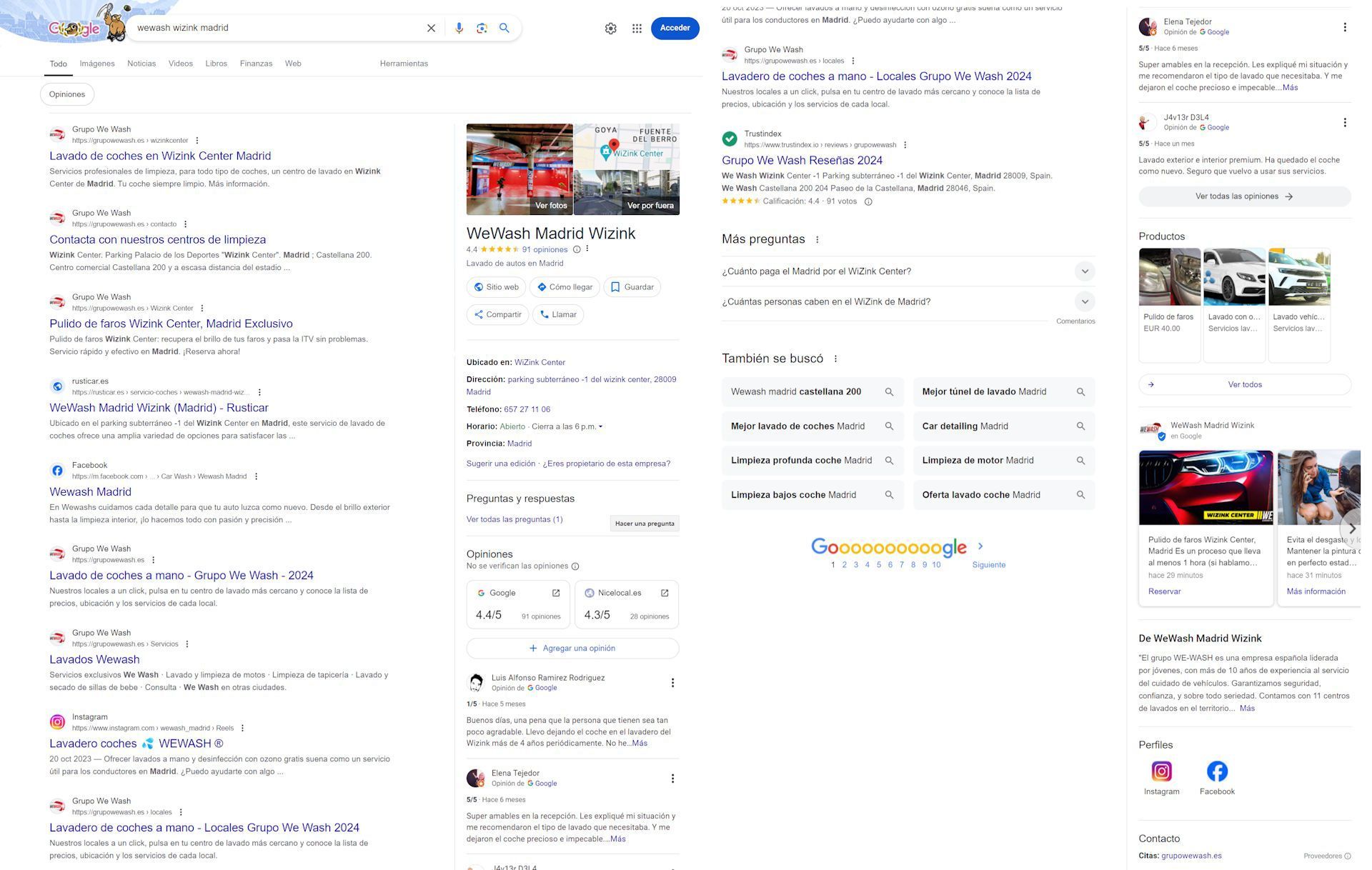Open the Libros tab
1372x870 pixels.
(x=216, y=64)
